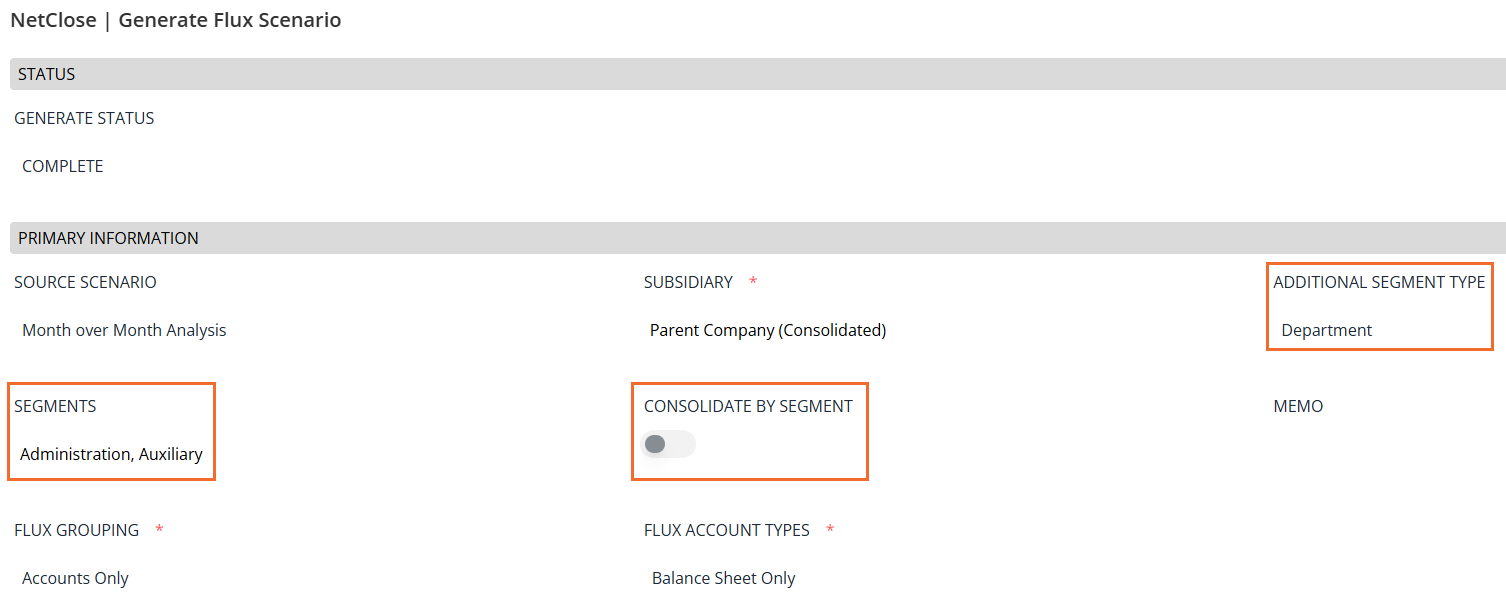Viewport: 1506px width, 614px height.
Task: Click the SEGMENTS field label
Action: point(55,406)
